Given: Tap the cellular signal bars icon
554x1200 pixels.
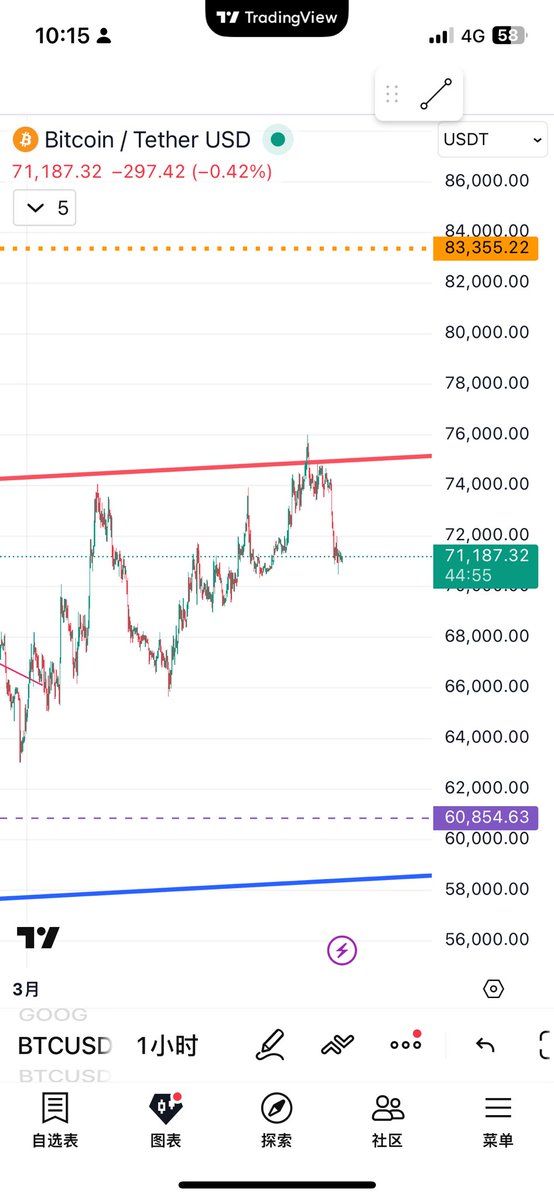Looking at the screenshot, I should point(440,36).
